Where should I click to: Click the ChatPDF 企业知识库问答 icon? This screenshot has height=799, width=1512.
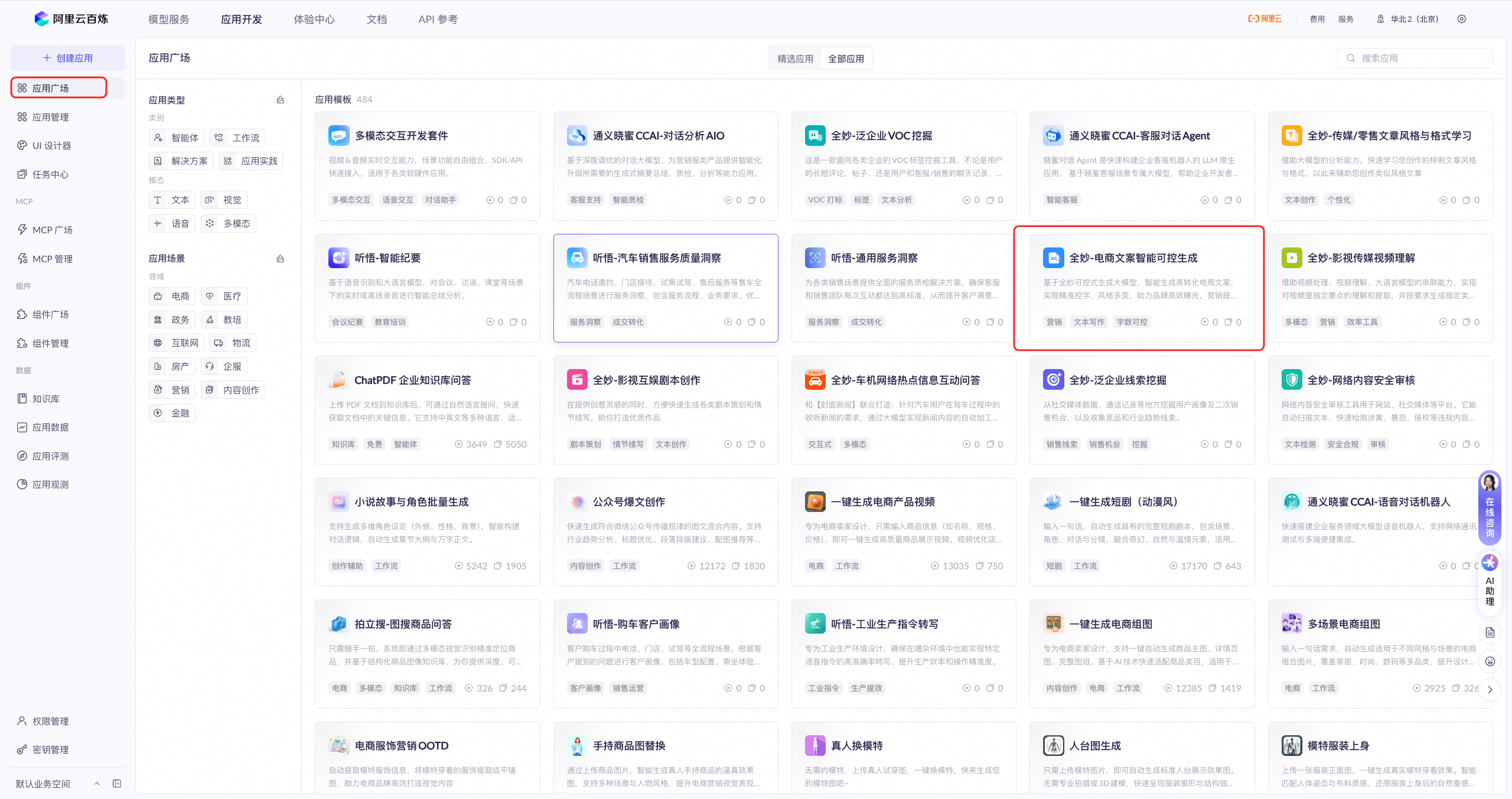click(338, 380)
